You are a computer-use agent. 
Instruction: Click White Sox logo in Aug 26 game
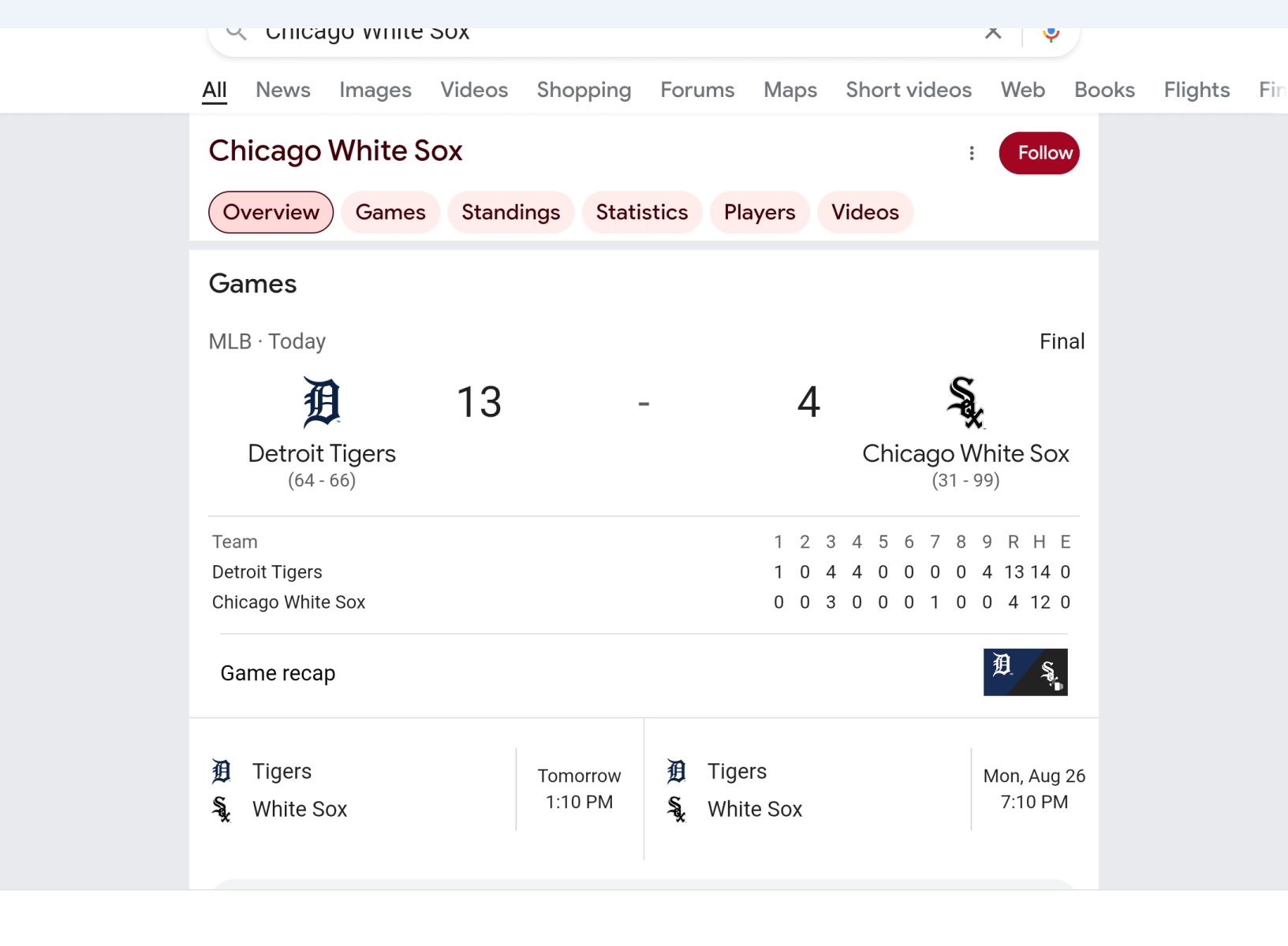[677, 809]
